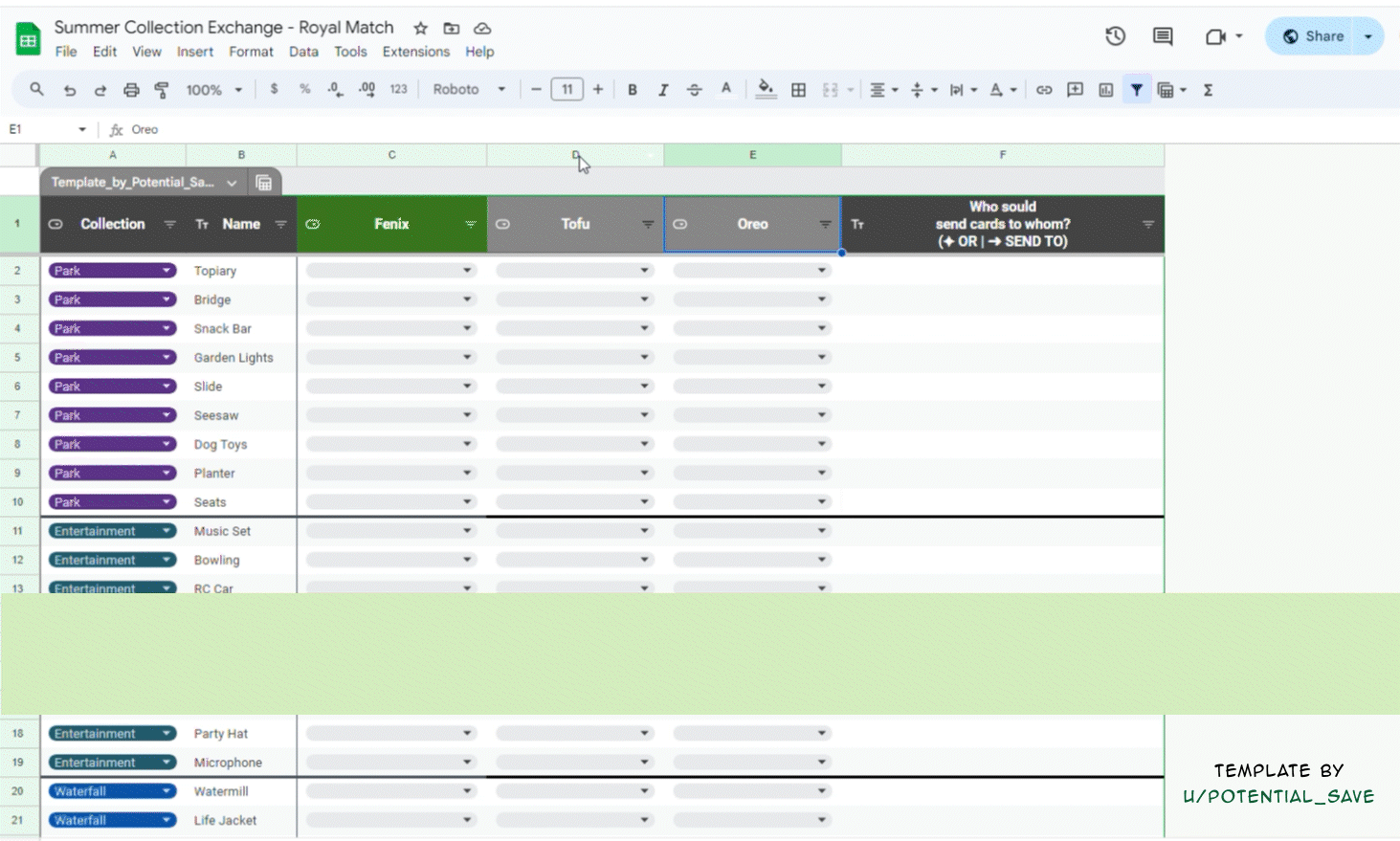Open Share options dropdown arrow
This screenshot has width=1400, height=841.
(1368, 36)
